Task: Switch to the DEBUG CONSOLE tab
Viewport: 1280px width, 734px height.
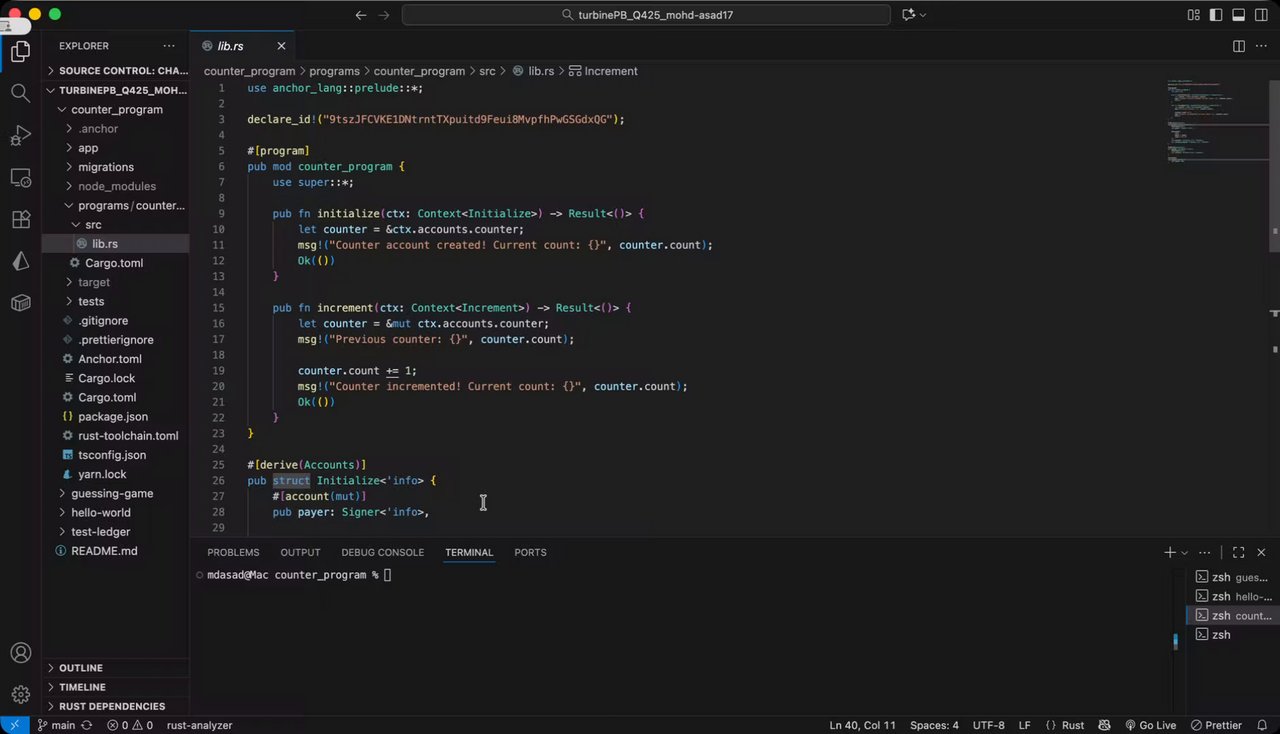Action: (x=382, y=552)
